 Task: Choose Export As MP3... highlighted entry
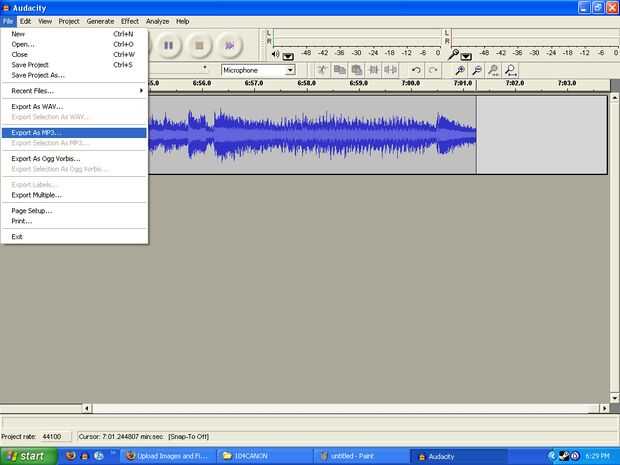coord(74,133)
